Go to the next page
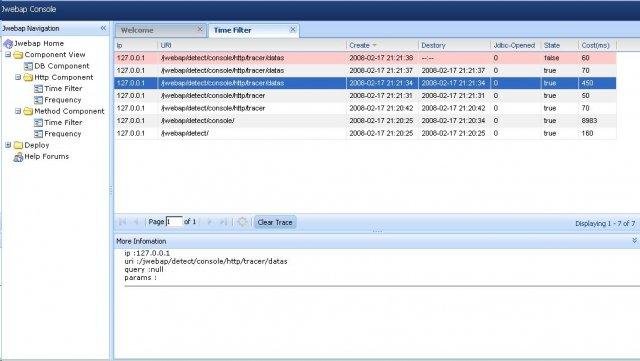640x361 pixels. (x=209, y=222)
